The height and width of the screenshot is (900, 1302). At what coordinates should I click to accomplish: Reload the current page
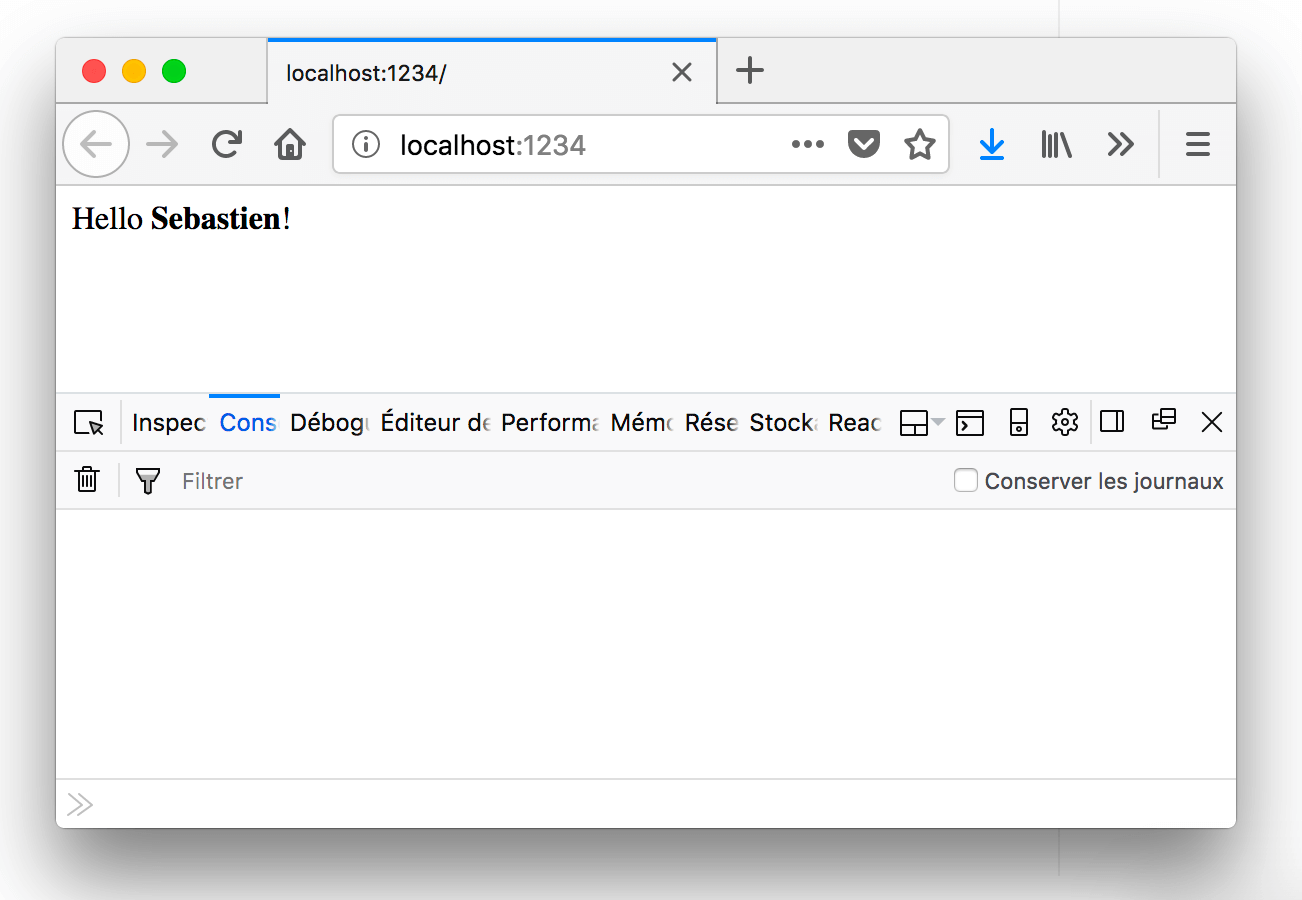pyautogui.click(x=227, y=145)
